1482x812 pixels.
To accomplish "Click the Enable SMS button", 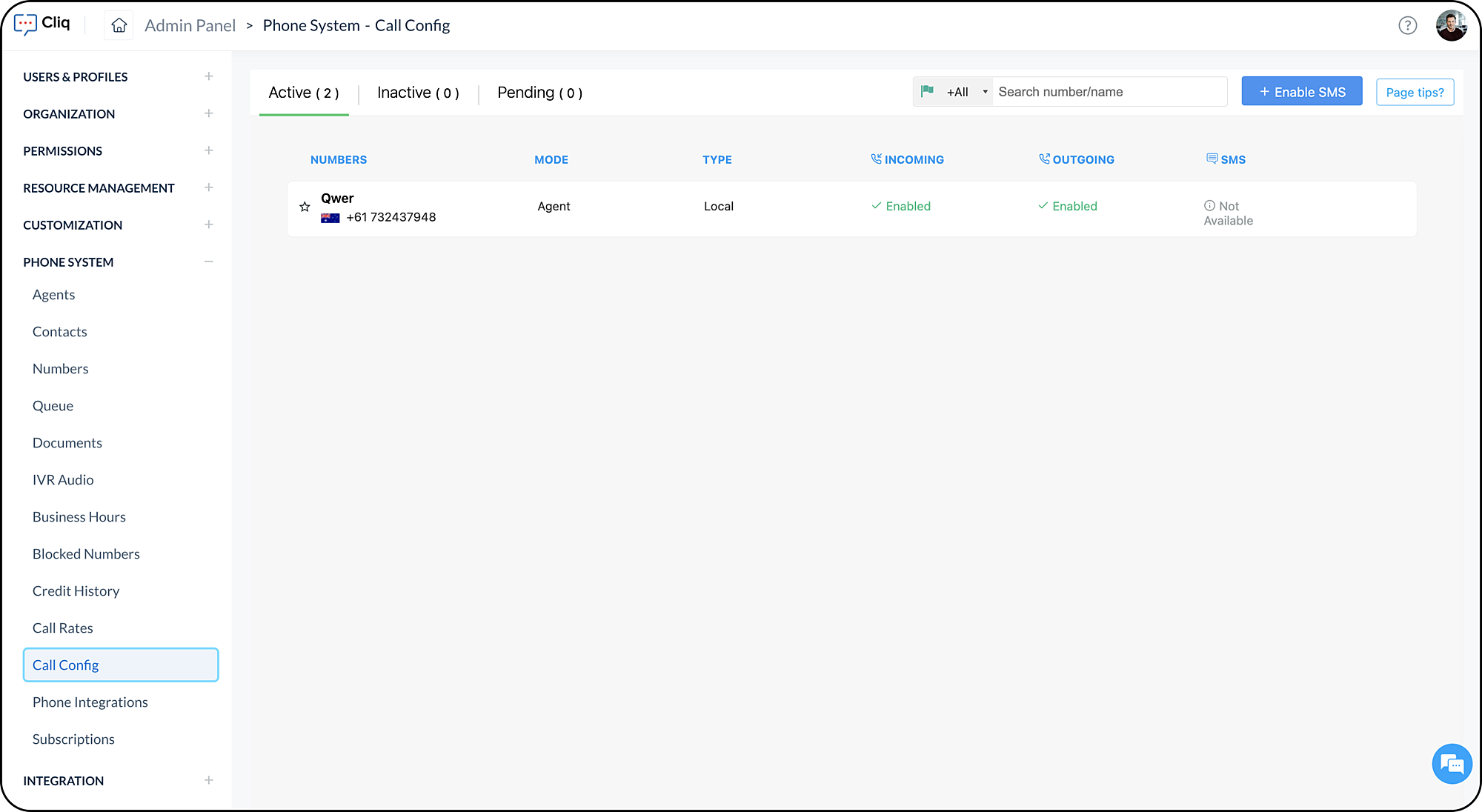I will (1301, 92).
